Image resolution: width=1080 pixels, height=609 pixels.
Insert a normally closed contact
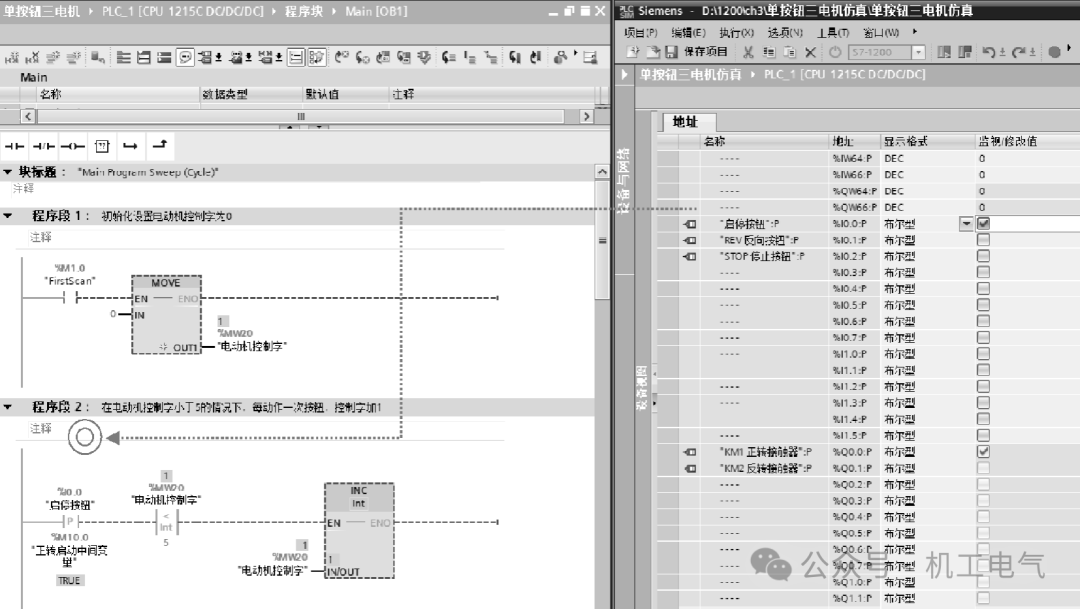coord(43,146)
